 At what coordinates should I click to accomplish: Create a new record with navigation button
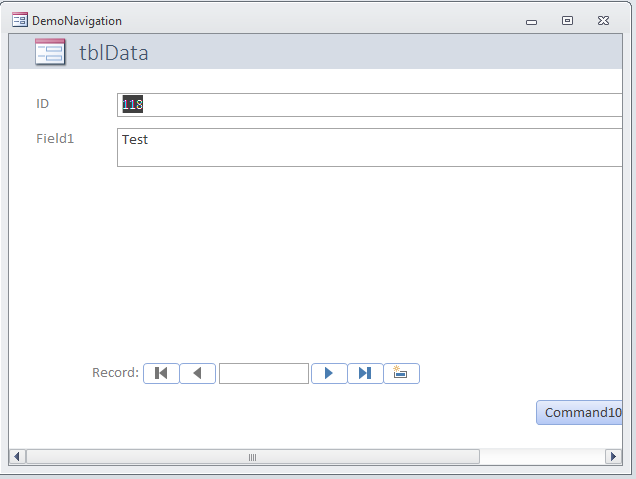[401, 373]
